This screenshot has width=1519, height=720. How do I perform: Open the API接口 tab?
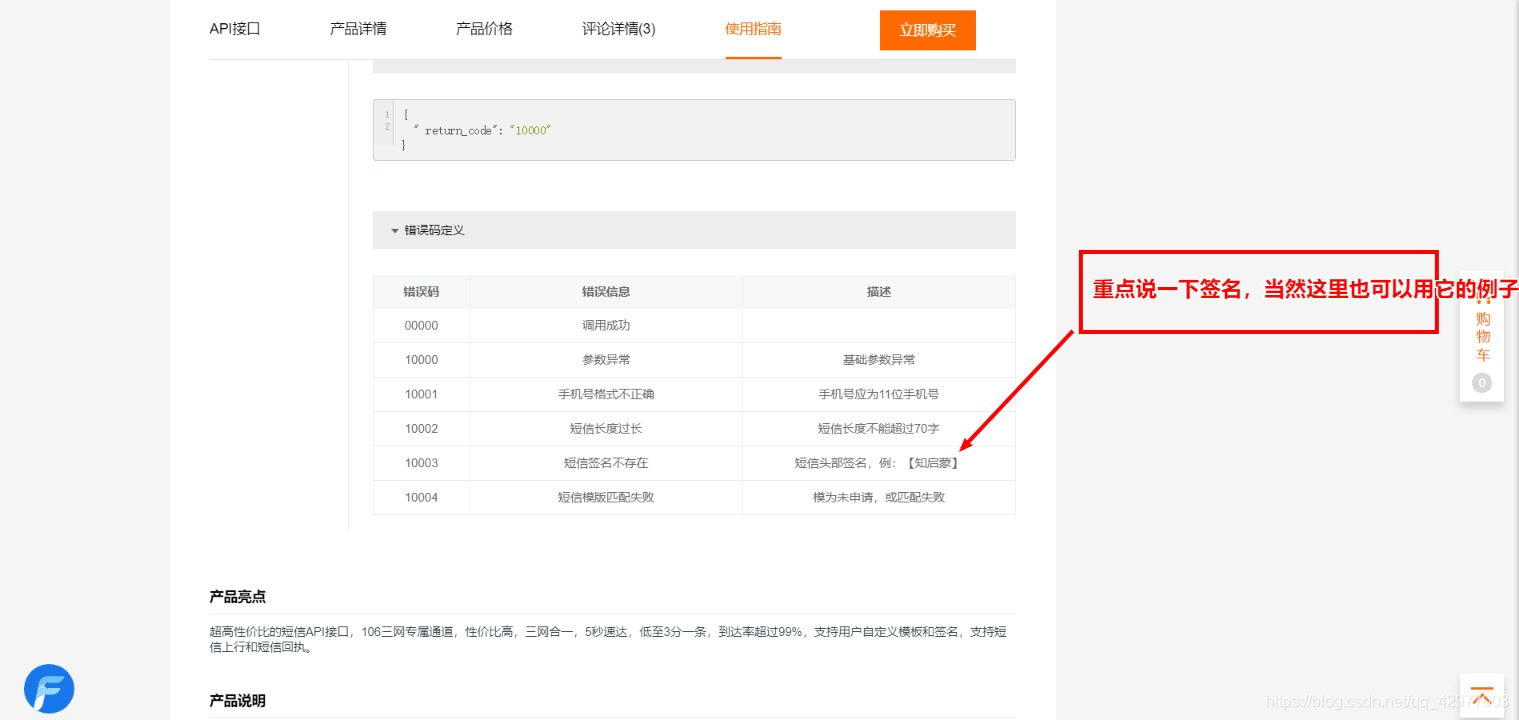click(x=235, y=29)
